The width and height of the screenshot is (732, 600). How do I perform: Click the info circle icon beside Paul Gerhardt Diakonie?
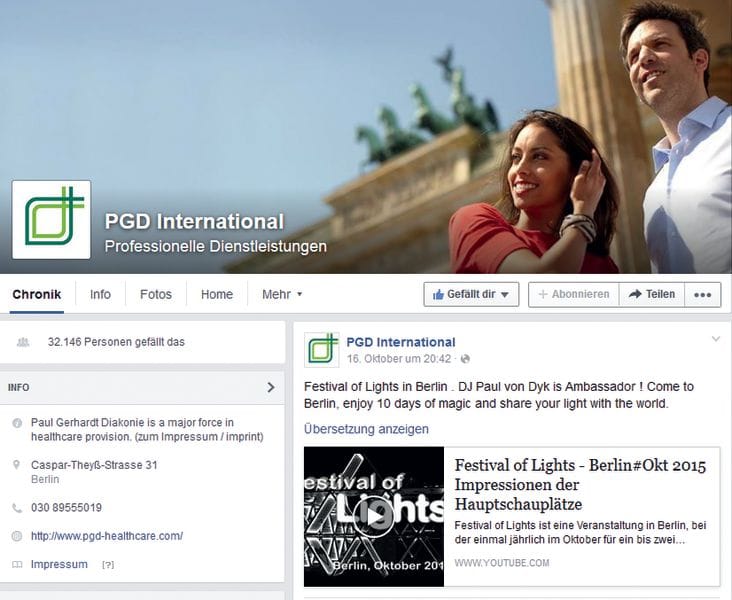[17, 423]
